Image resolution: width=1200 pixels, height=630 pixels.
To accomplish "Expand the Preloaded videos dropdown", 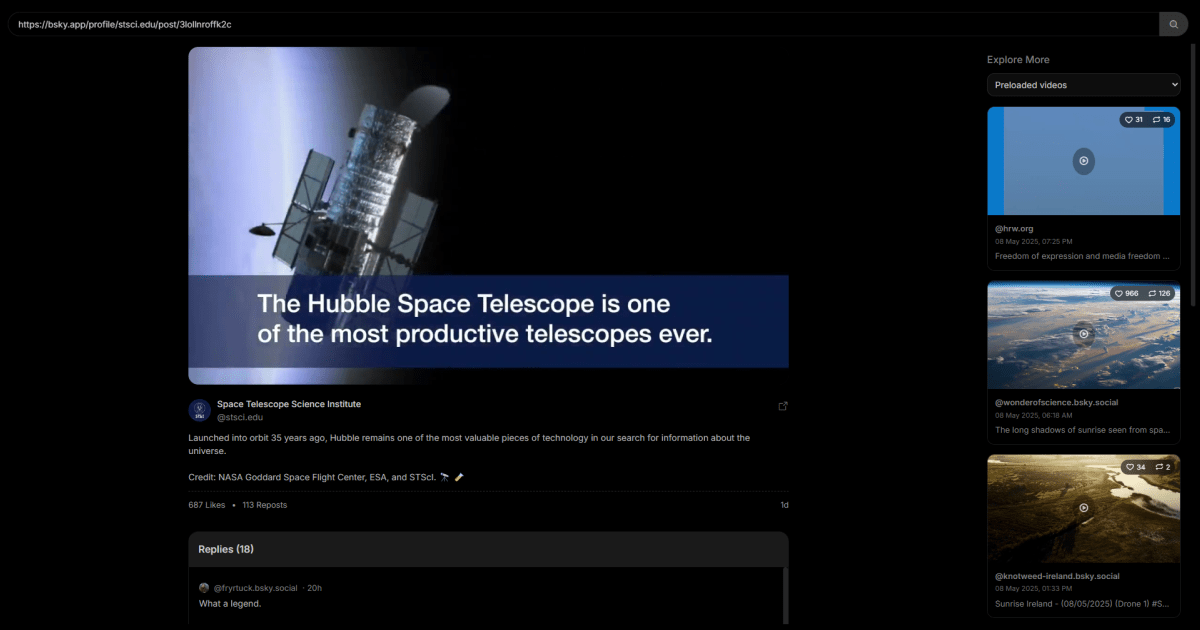I will (x=1083, y=85).
